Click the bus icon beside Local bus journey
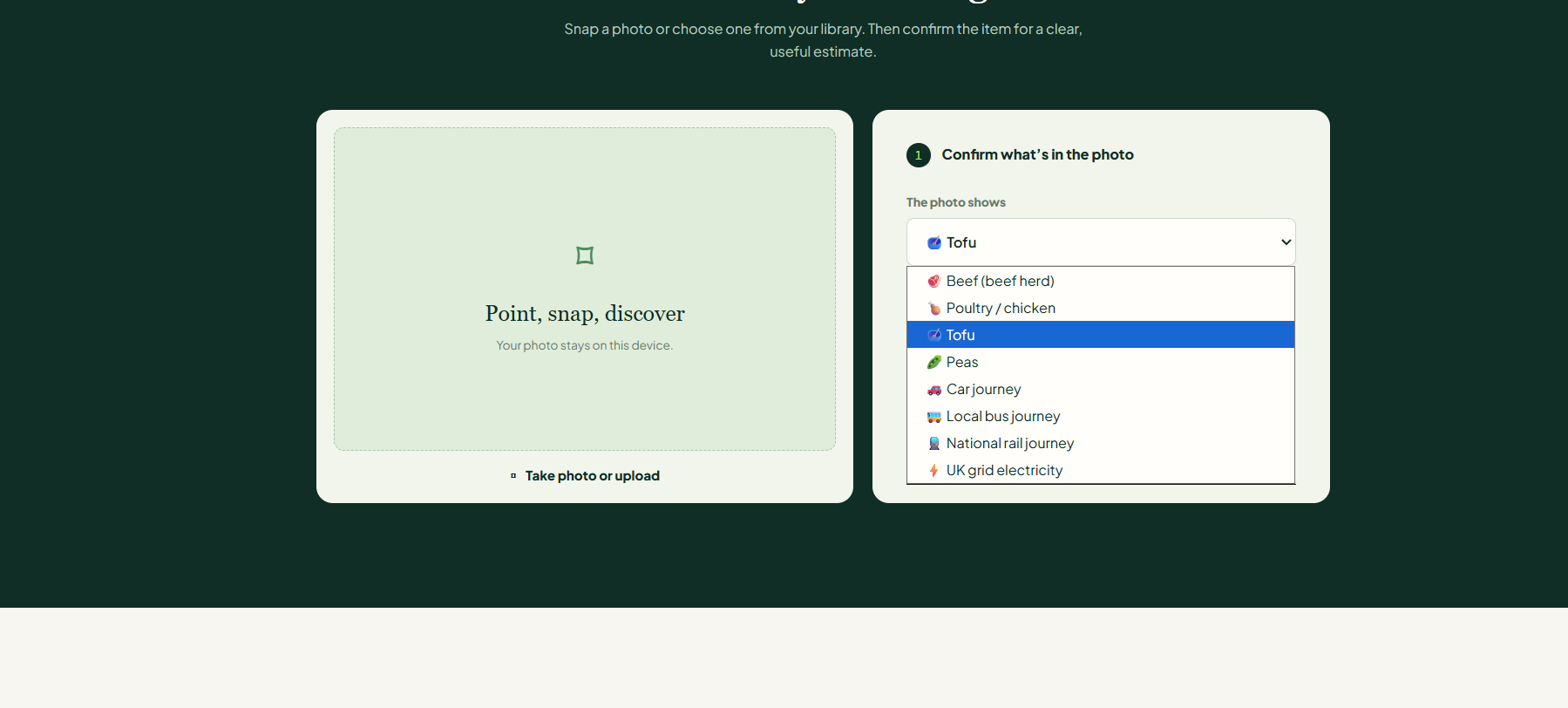1568x708 pixels. point(933,417)
